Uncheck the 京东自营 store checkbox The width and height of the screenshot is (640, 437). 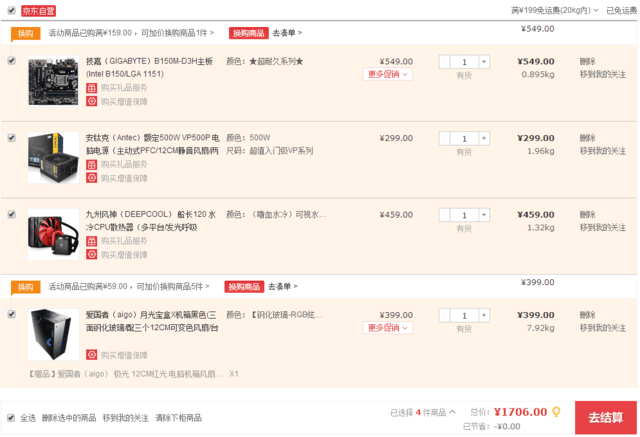click(x=11, y=10)
